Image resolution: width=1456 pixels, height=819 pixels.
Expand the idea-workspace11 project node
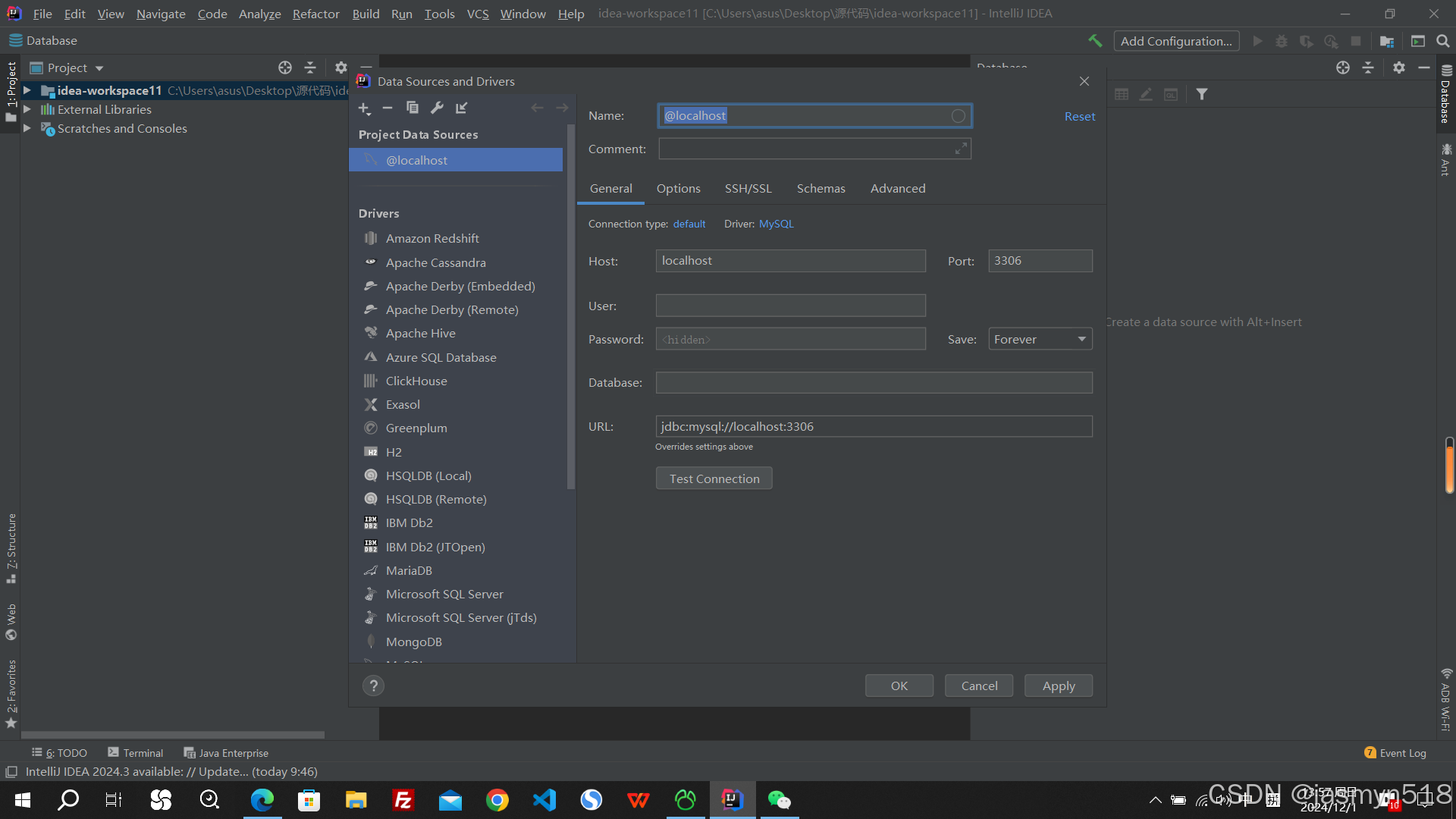point(27,90)
